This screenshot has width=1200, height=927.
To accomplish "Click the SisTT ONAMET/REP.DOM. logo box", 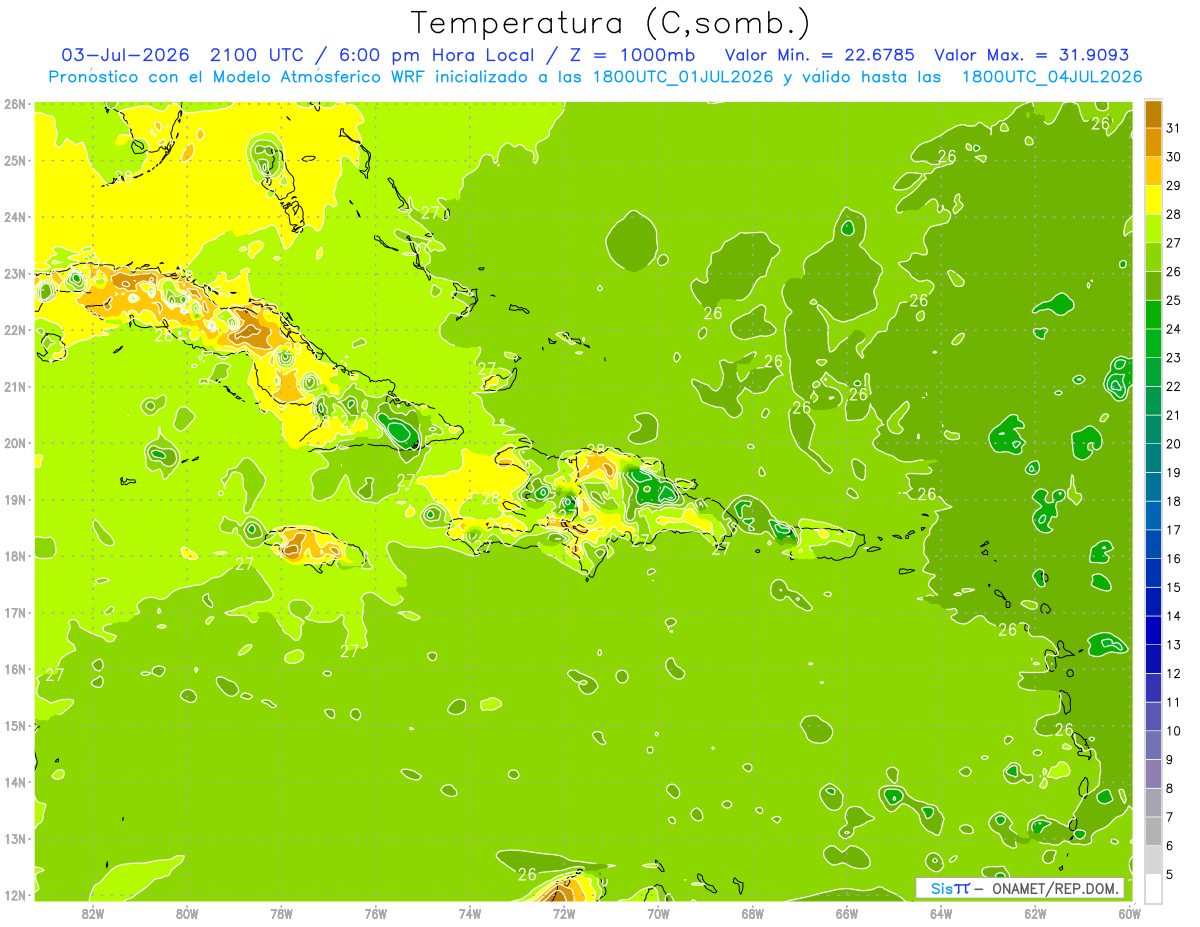I will [x=1020, y=888].
